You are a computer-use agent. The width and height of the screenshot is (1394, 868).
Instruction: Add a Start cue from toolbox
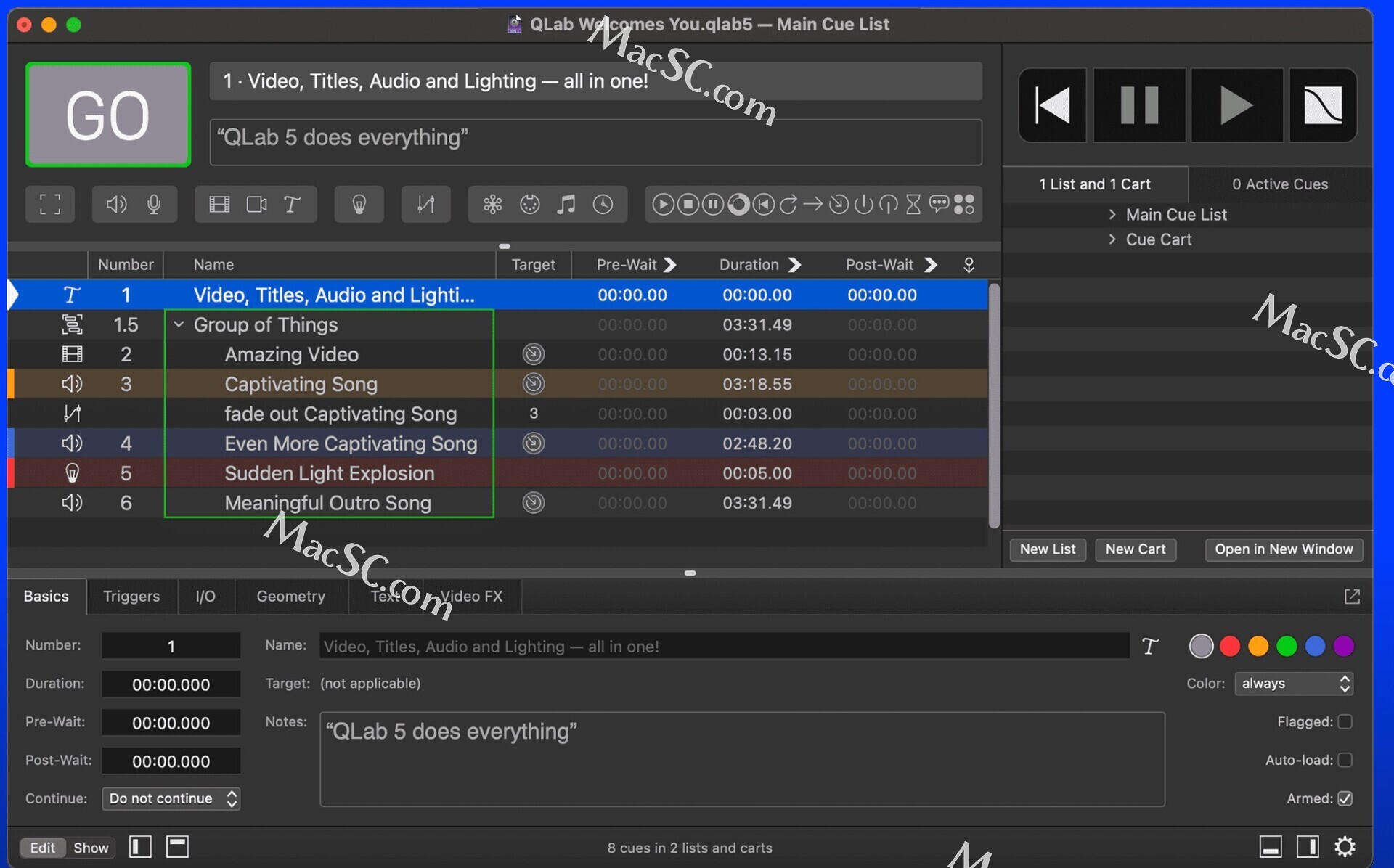(662, 205)
